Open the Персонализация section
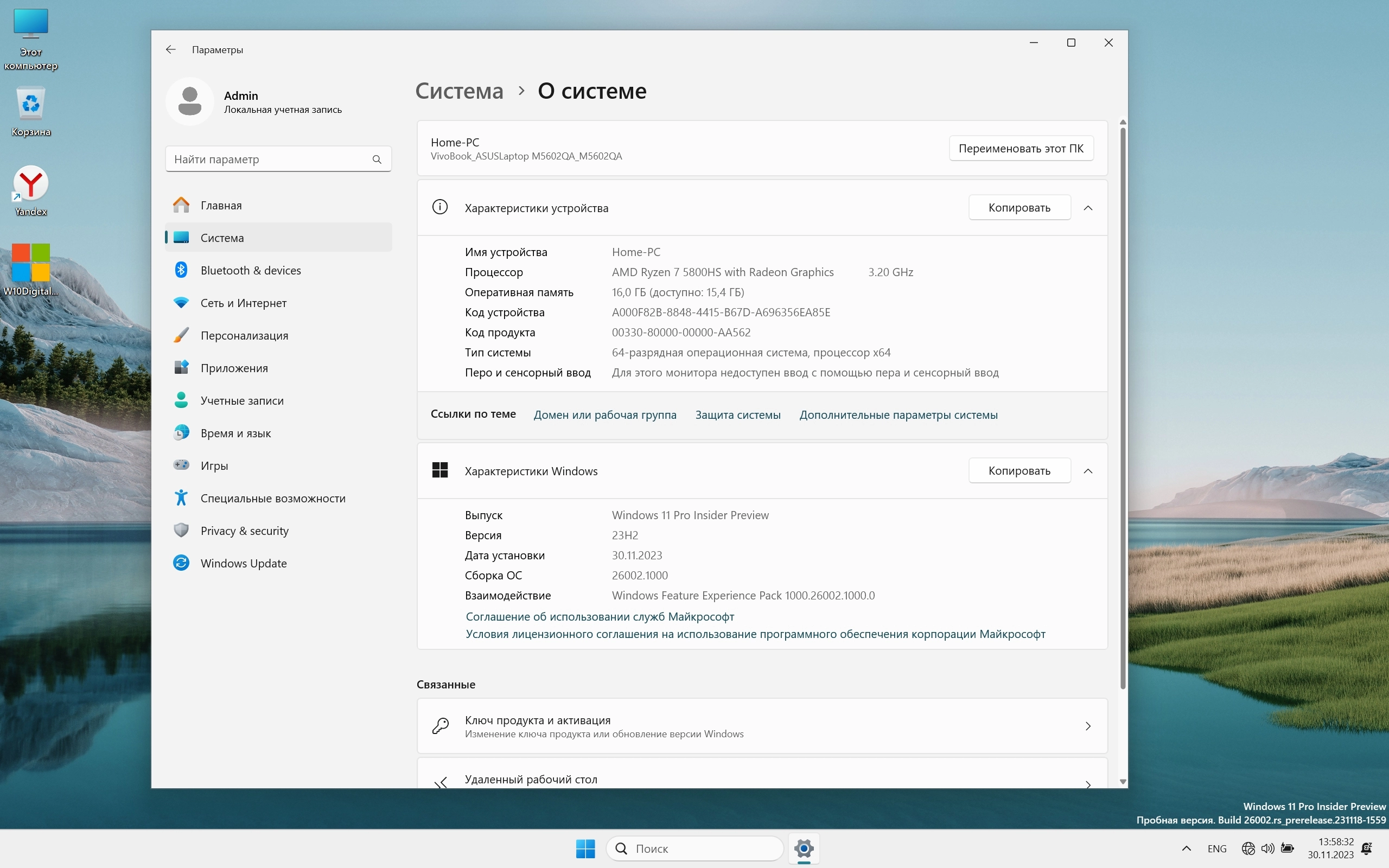 click(244, 335)
